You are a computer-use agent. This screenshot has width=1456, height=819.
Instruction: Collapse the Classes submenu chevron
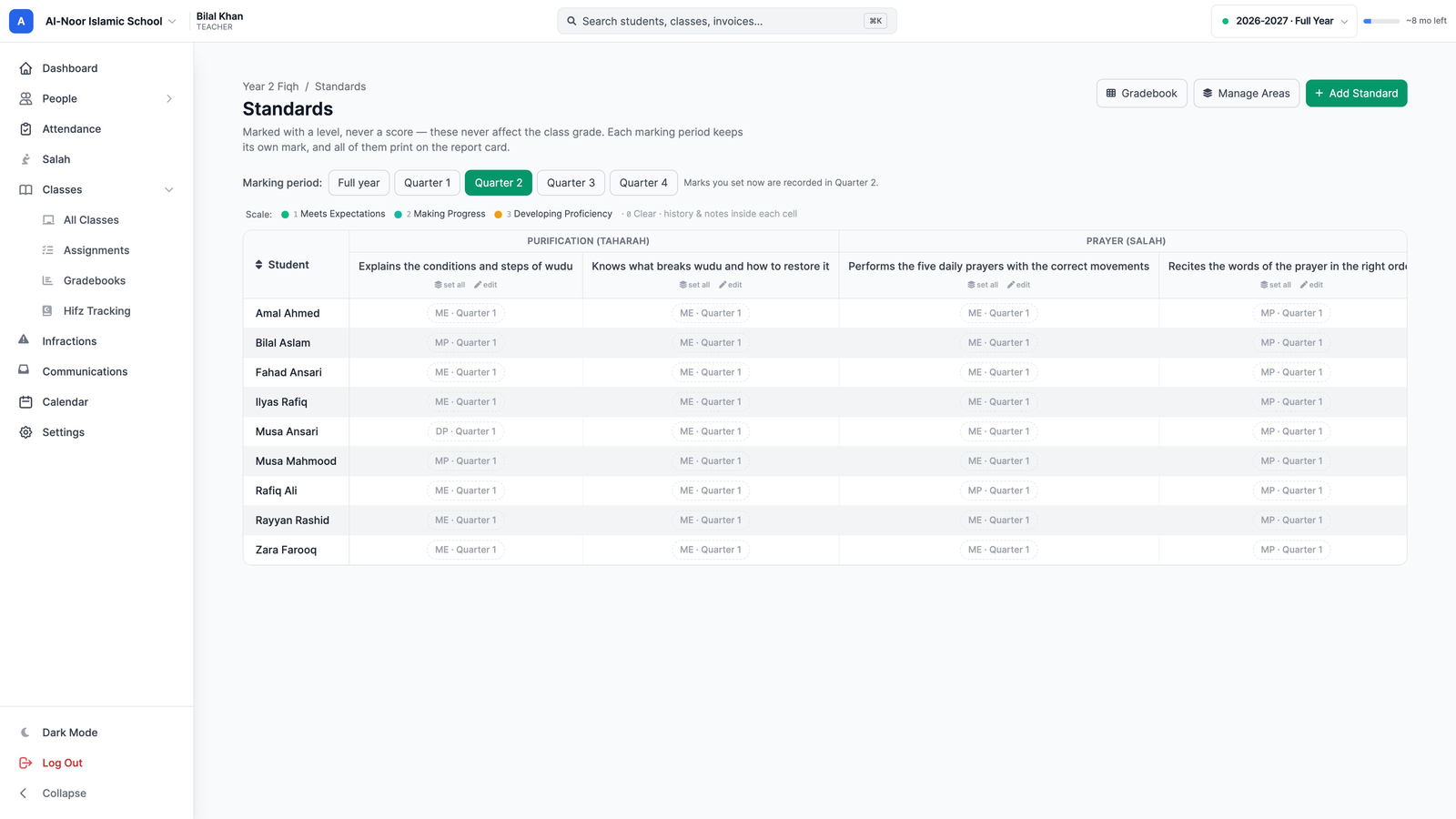click(169, 189)
